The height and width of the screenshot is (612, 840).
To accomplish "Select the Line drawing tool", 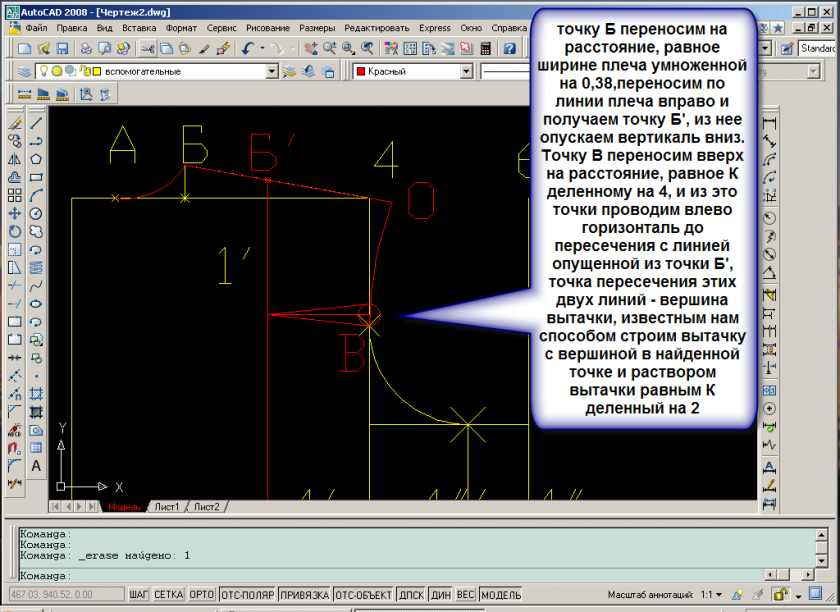I will pyautogui.click(x=36, y=123).
